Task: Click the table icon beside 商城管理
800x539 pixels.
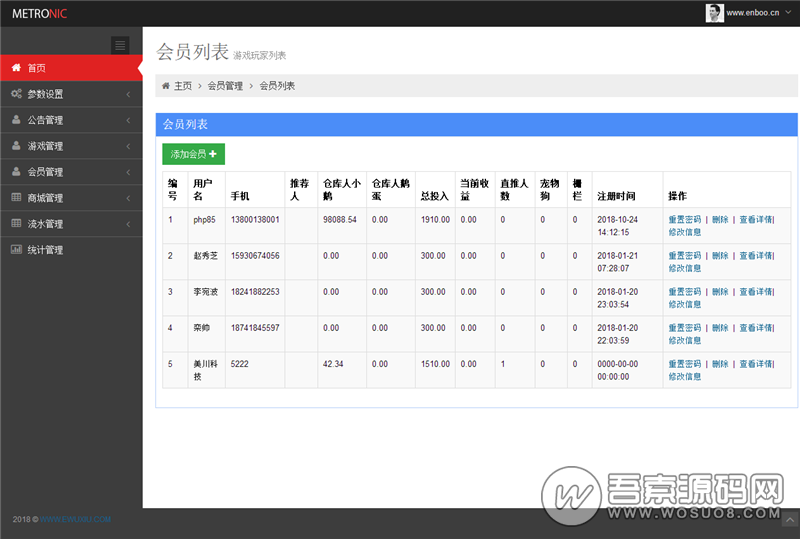Action: (16, 198)
